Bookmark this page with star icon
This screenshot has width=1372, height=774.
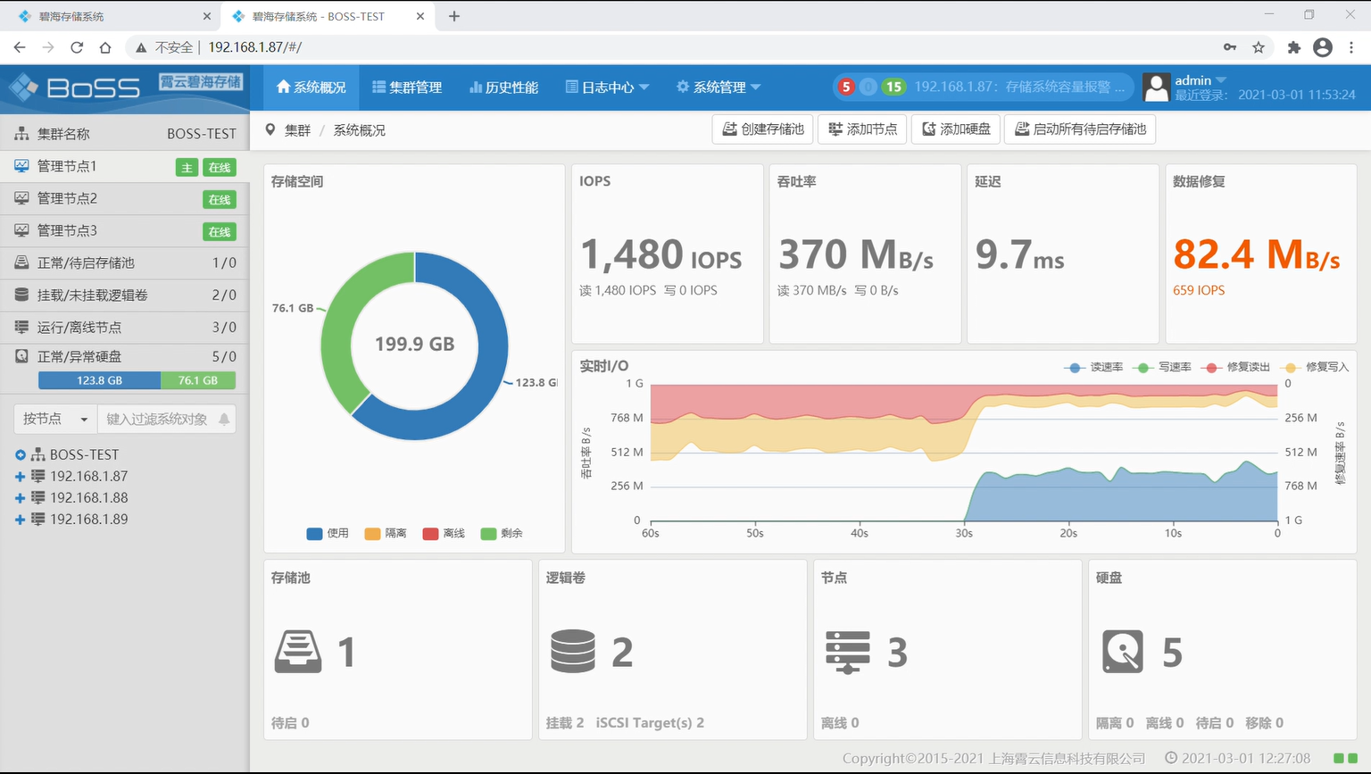pyautogui.click(x=1258, y=47)
